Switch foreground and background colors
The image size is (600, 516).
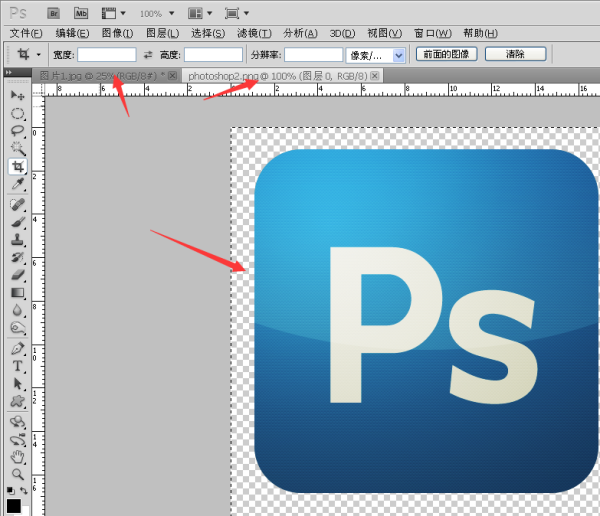[x=24, y=491]
